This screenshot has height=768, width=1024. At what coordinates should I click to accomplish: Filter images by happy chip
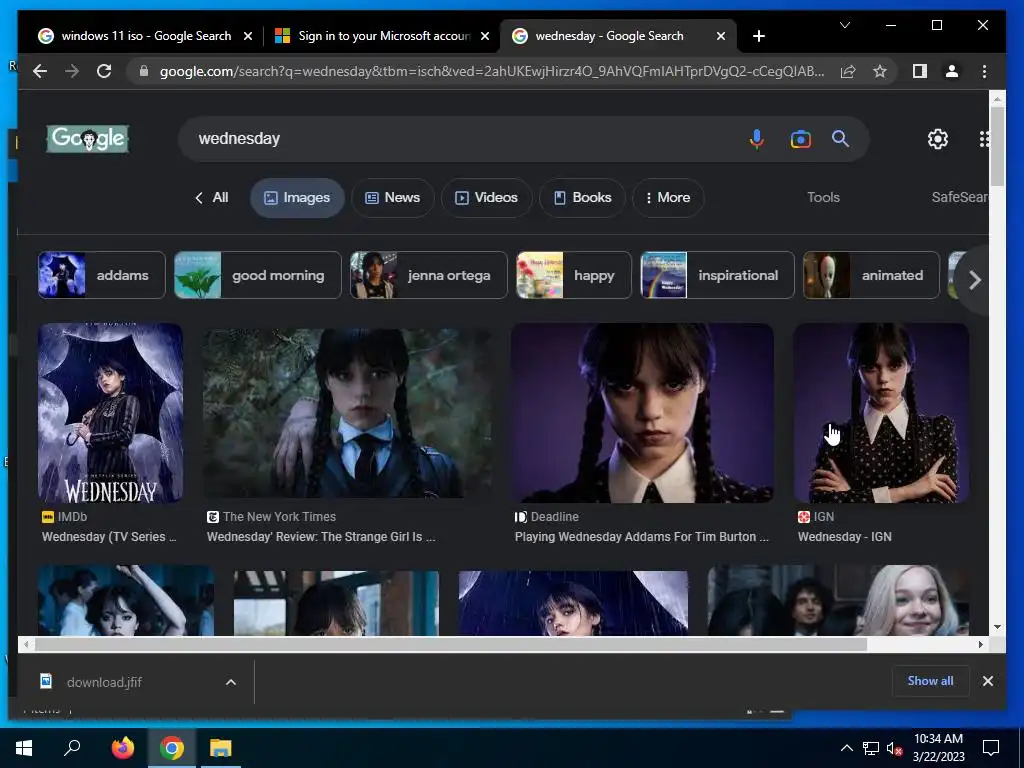click(x=574, y=275)
